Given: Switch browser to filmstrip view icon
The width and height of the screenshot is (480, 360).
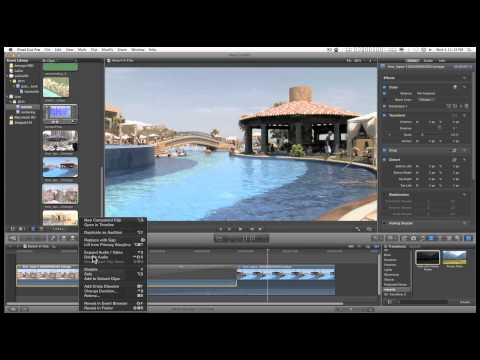Looking at the screenshot, I should coord(33,229).
